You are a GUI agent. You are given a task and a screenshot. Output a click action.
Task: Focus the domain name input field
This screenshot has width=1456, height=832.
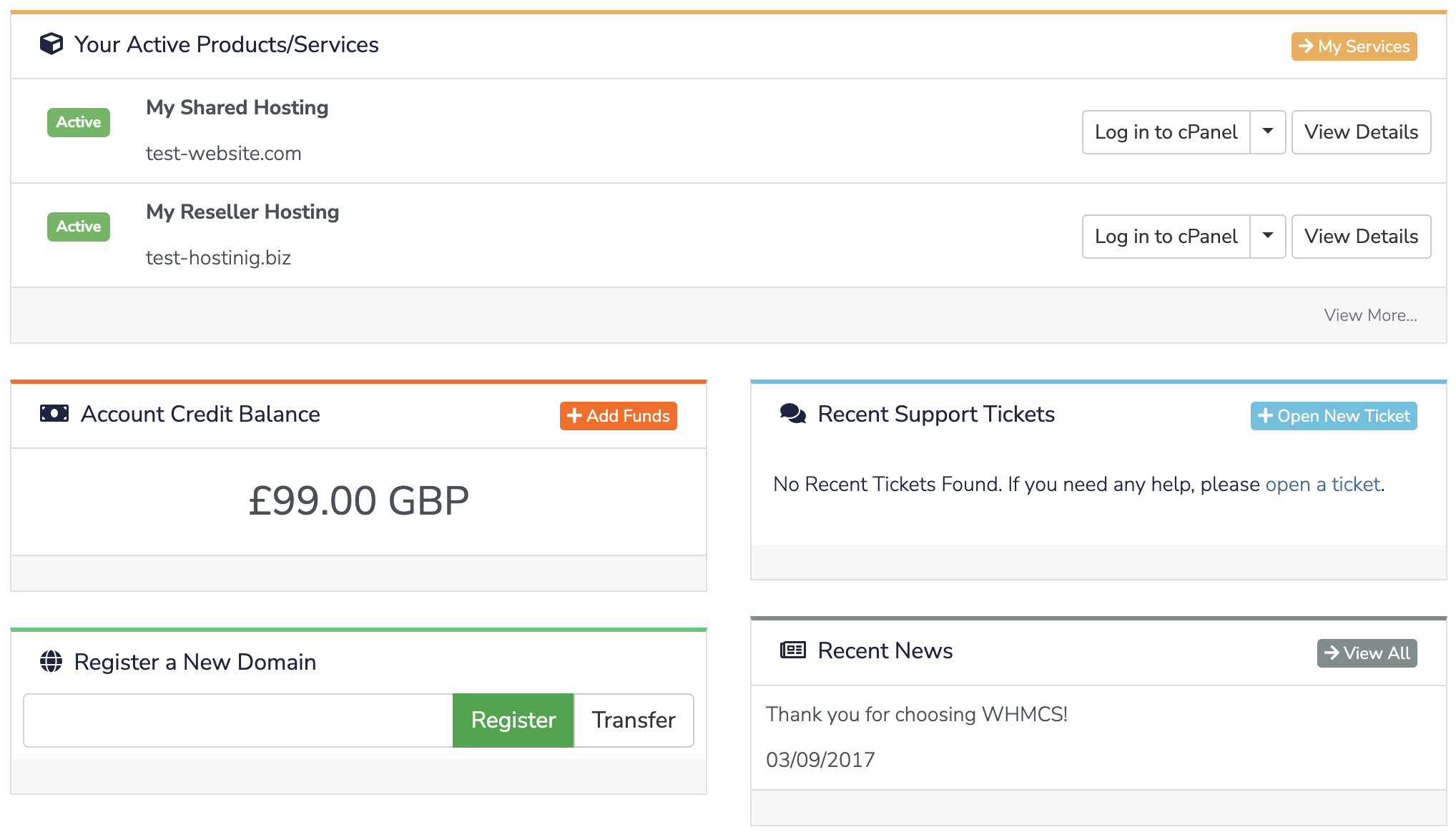point(238,720)
